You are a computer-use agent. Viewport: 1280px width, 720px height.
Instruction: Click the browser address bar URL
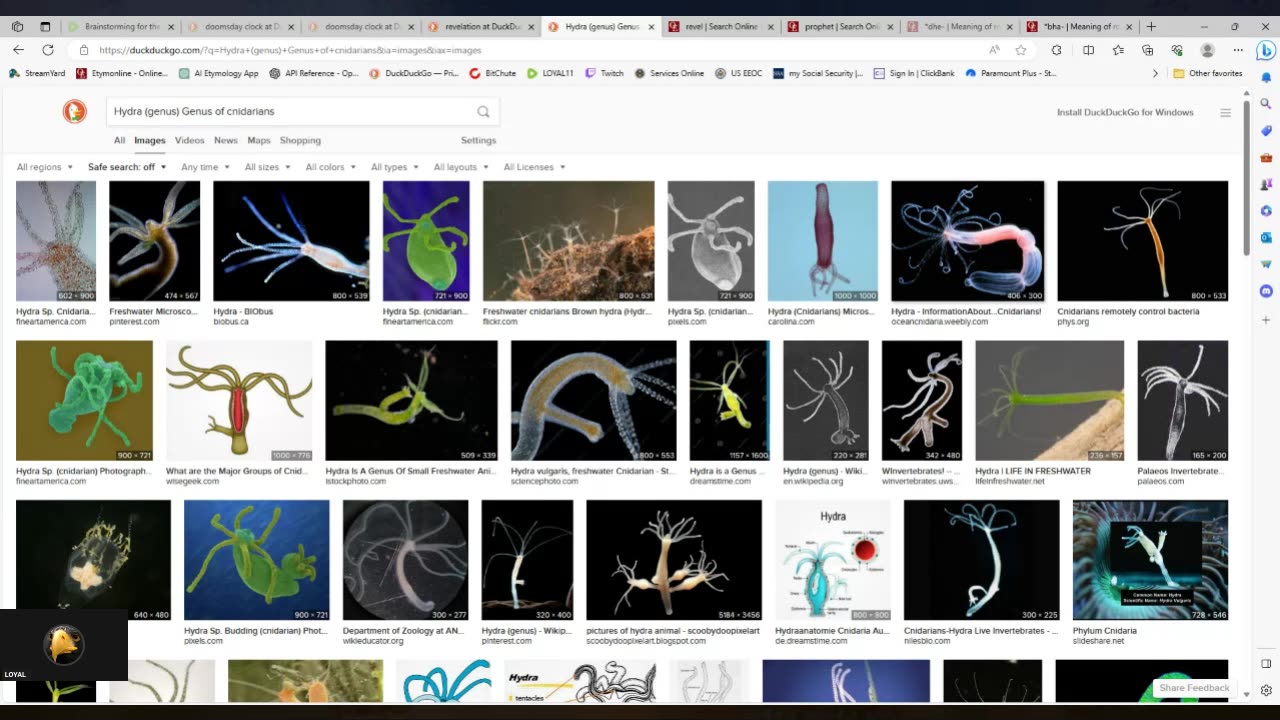(290, 50)
